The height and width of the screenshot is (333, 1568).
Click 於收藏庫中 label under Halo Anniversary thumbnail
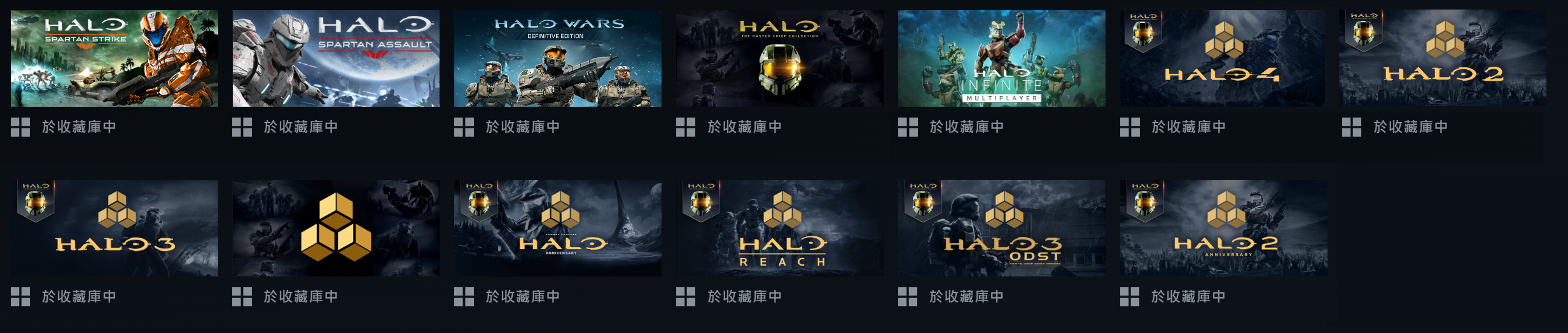[x=523, y=297]
